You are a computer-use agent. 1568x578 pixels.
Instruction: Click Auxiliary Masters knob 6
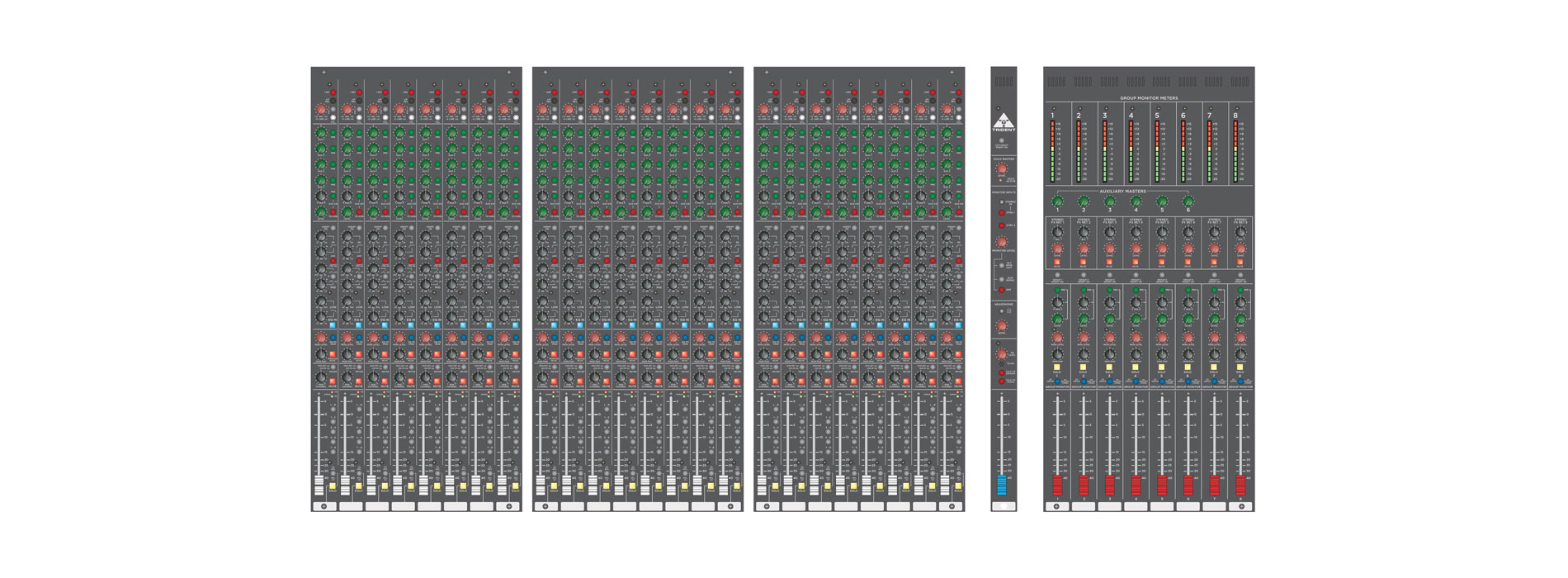click(x=1188, y=201)
